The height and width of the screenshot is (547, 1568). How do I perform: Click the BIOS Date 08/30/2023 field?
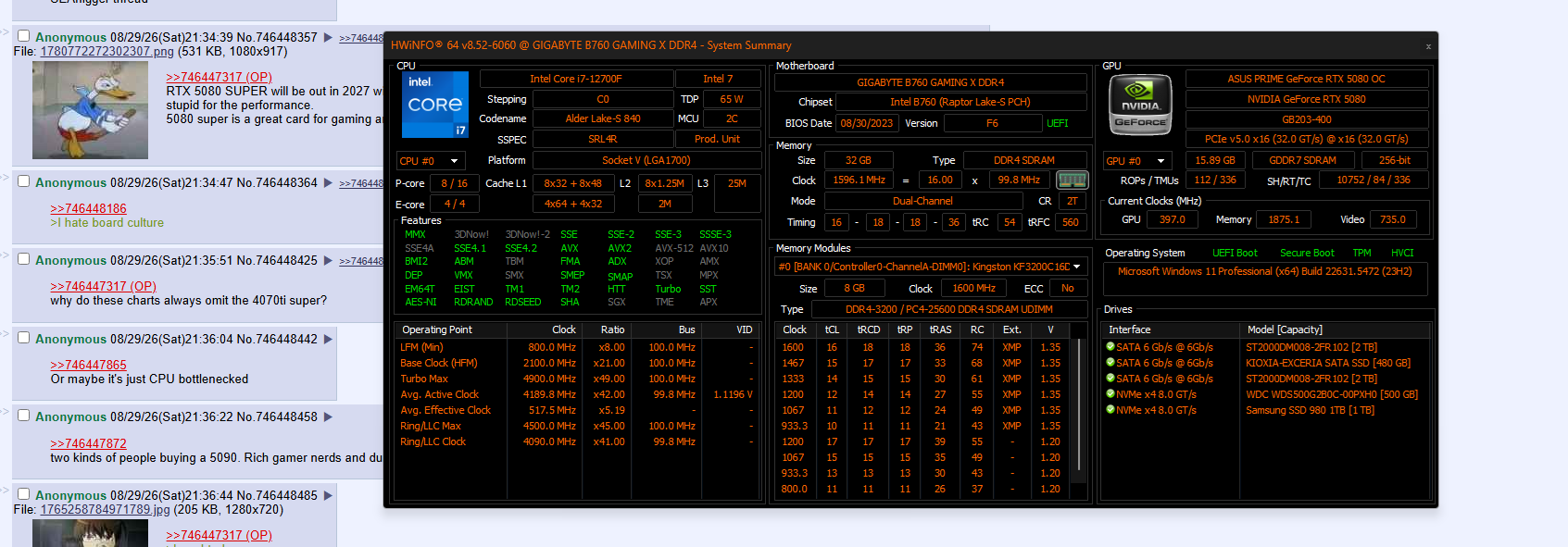click(867, 124)
